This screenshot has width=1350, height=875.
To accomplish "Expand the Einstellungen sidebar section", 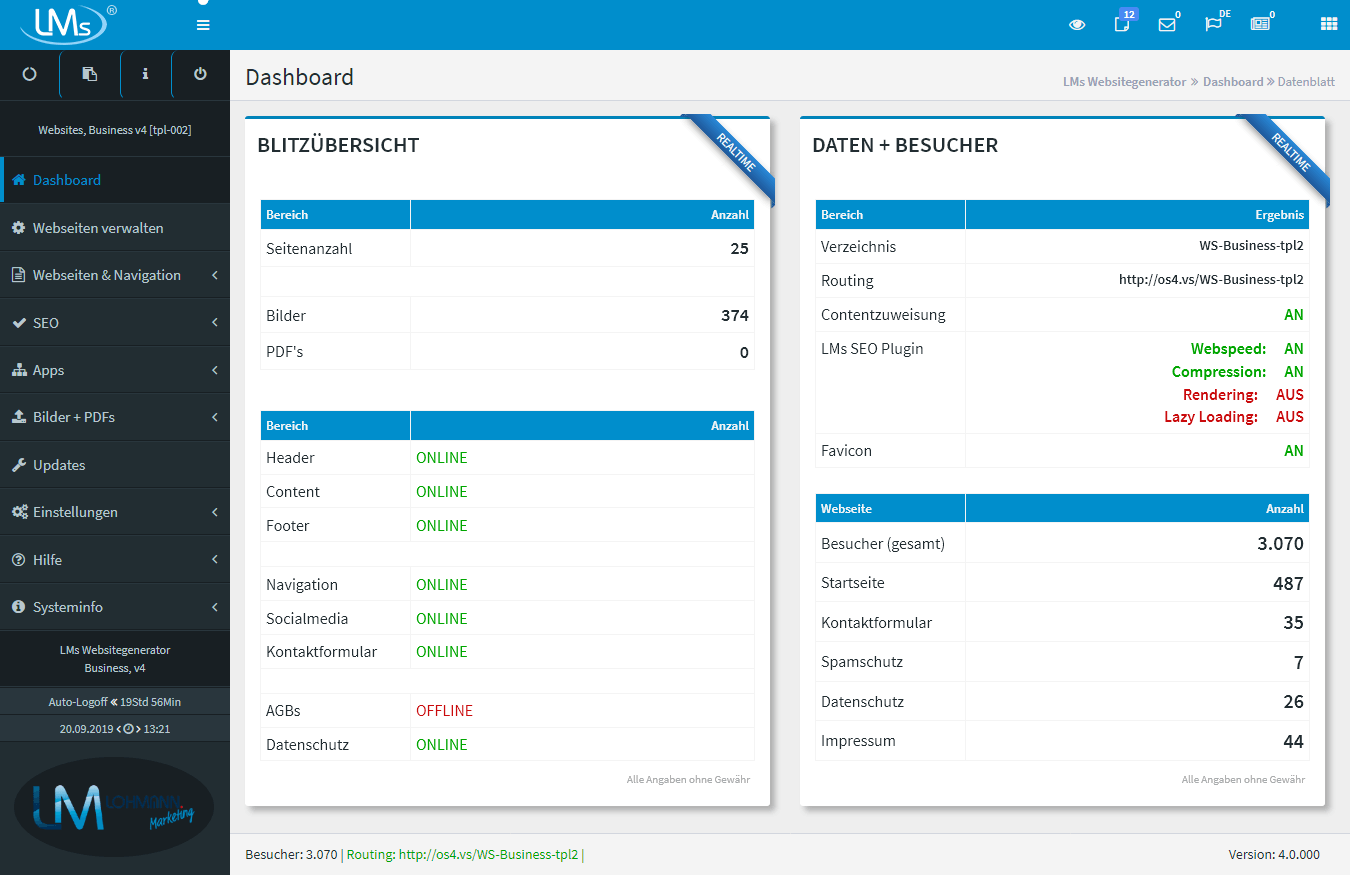I will coord(75,512).
